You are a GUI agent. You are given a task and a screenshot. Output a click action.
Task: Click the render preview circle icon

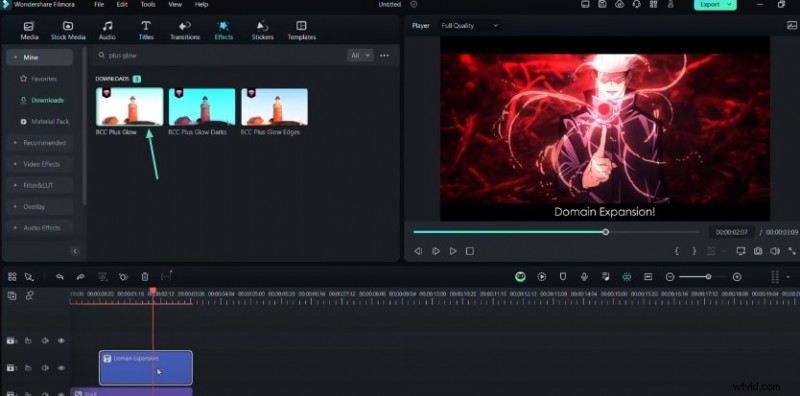point(541,277)
